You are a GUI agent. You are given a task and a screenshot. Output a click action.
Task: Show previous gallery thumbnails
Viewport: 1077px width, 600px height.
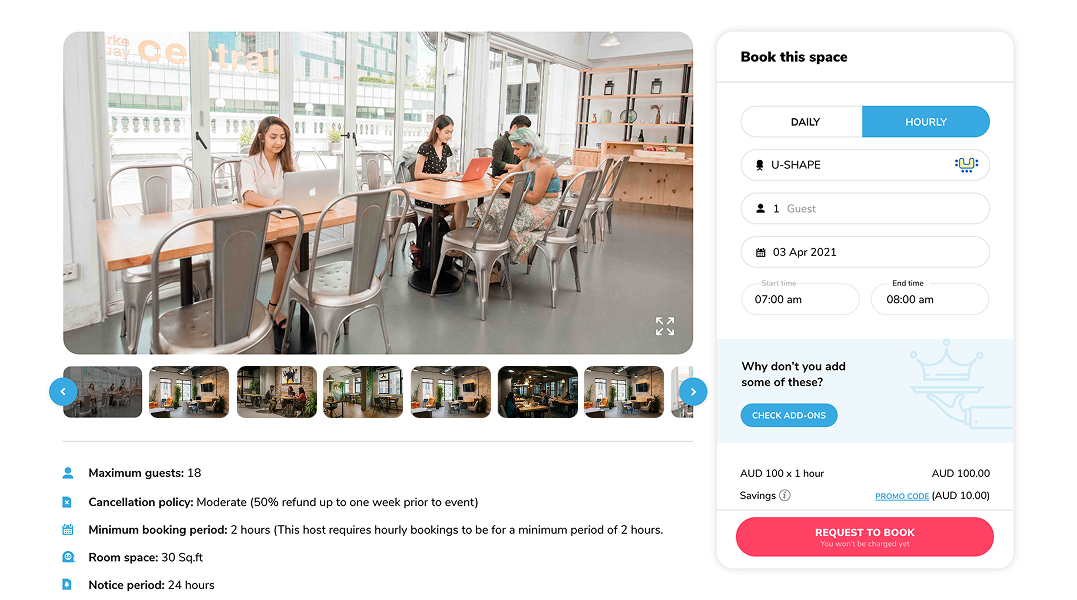63,392
